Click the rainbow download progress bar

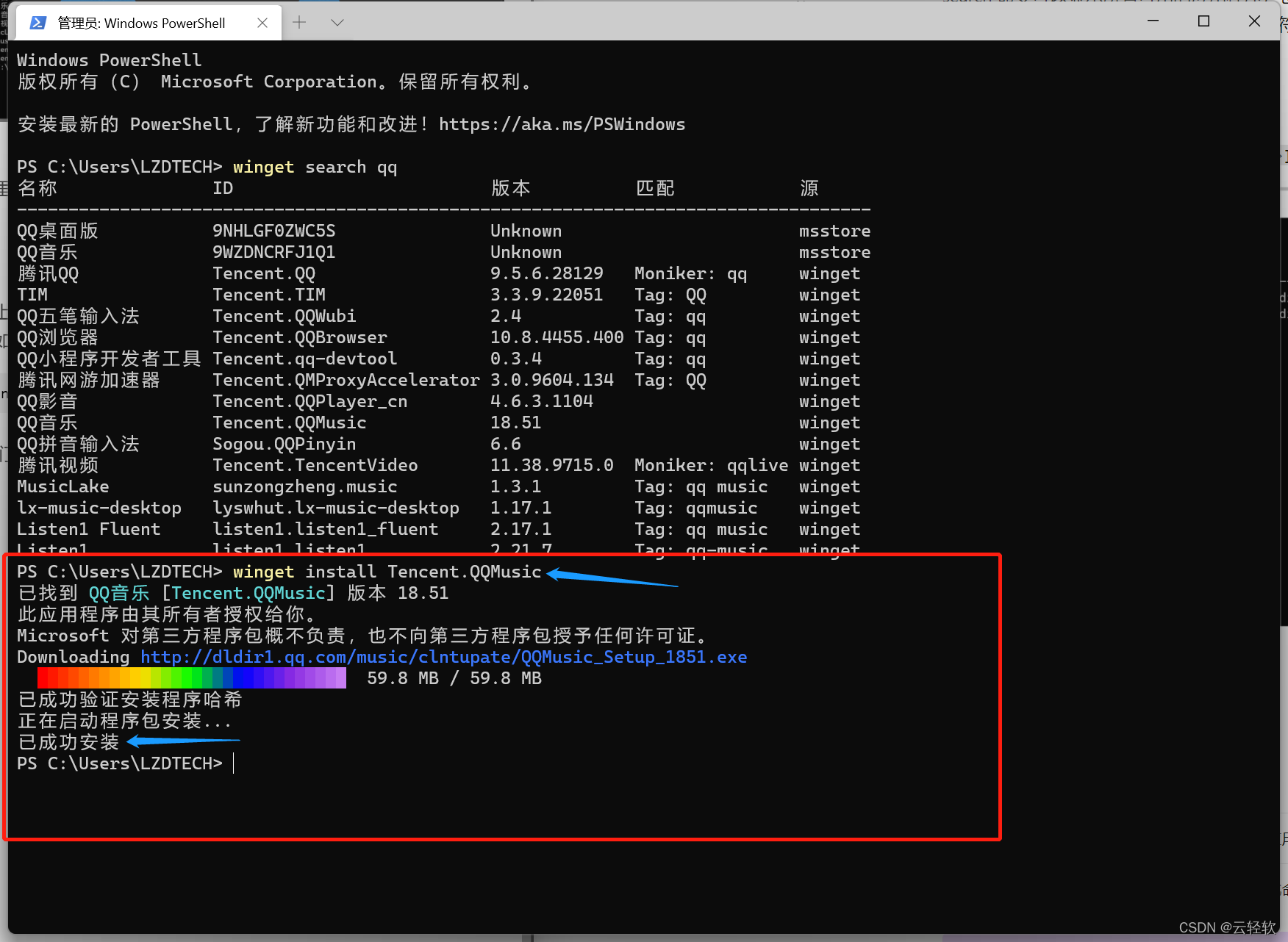click(x=192, y=677)
